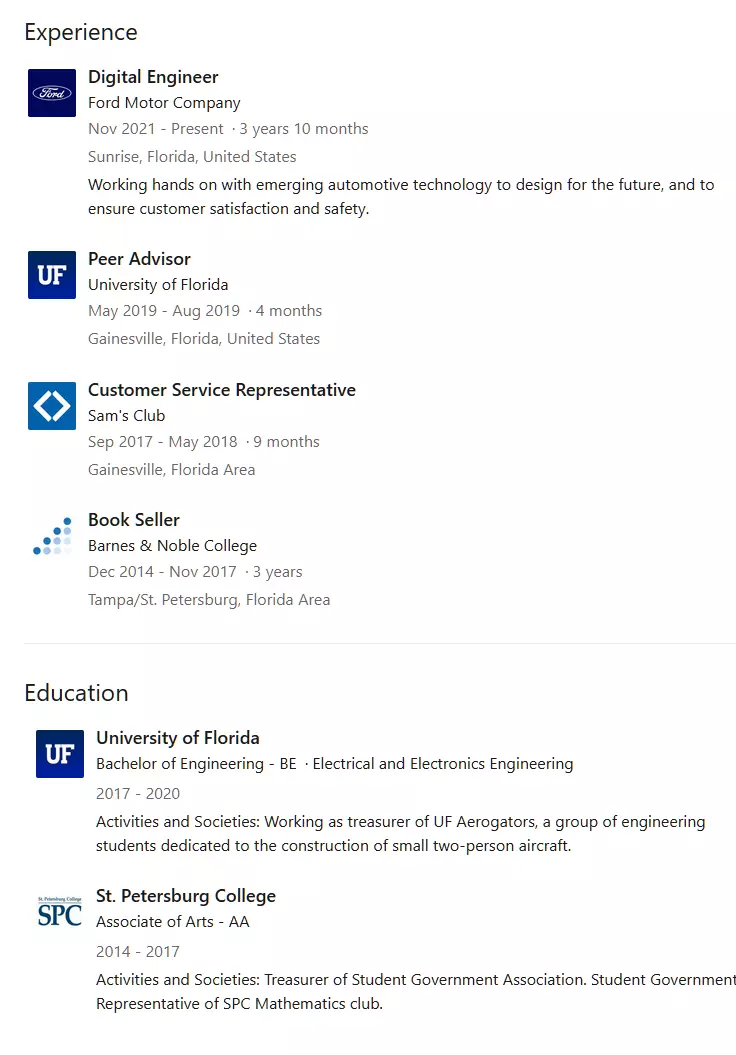Click the Ford Motor Company name link
Image resolution: width=736 pixels, height=1055 pixels.
[x=164, y=103]
